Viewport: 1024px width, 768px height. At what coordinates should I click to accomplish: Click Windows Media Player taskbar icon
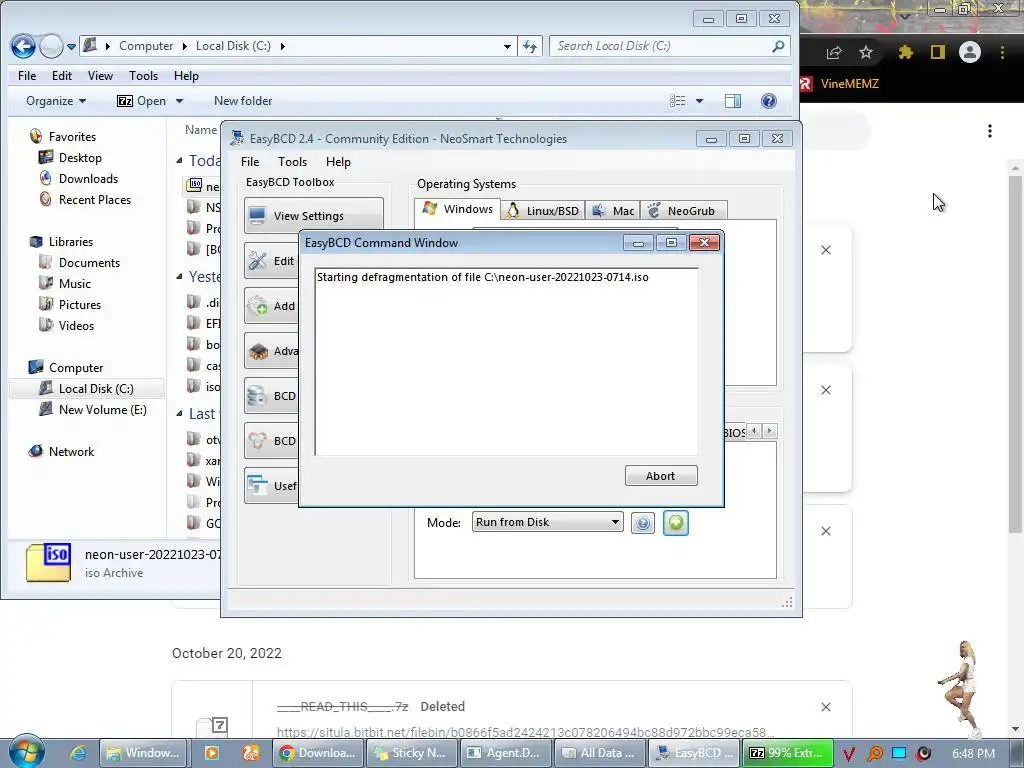[212, 752]
